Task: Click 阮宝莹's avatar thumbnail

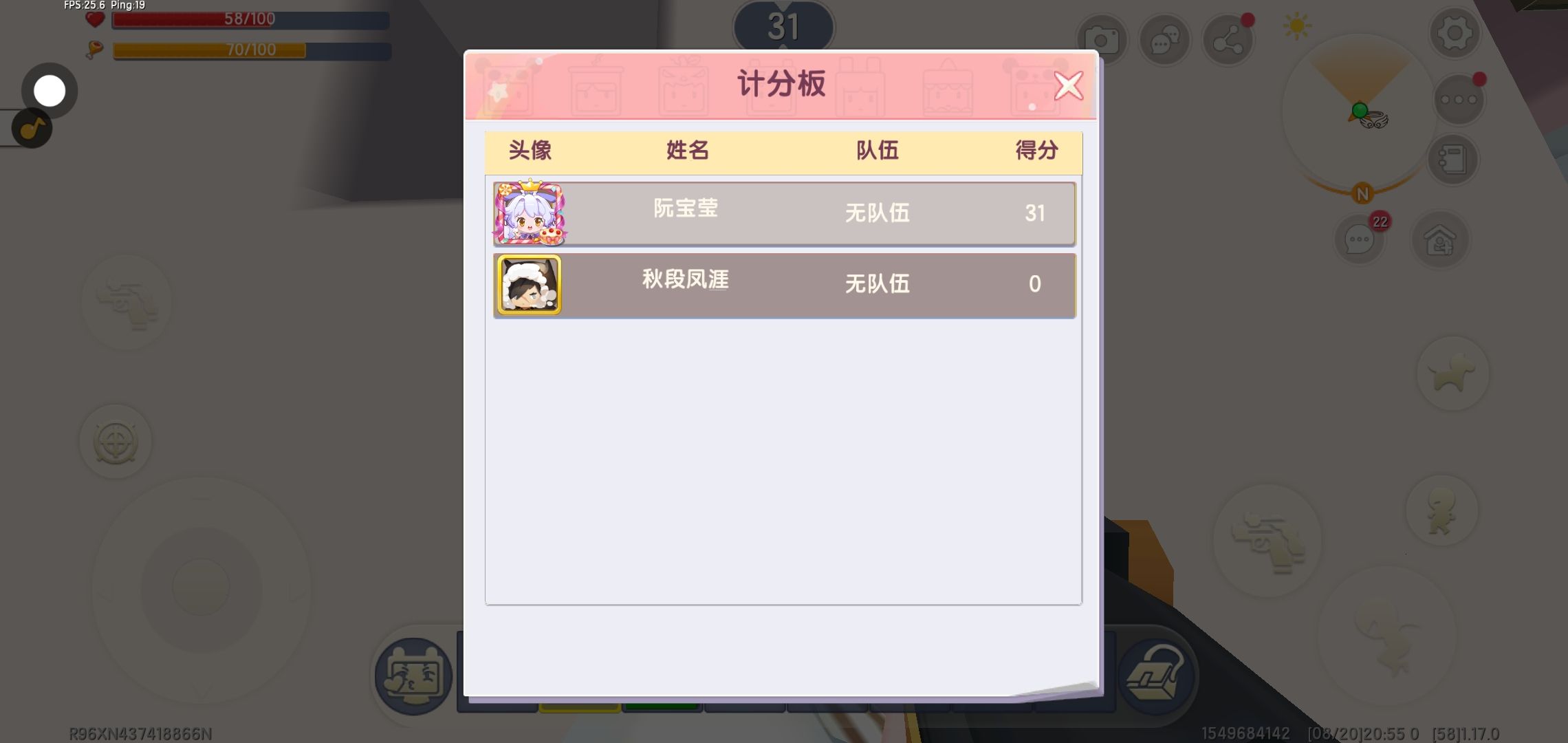Action: click(x=530, y=213)
